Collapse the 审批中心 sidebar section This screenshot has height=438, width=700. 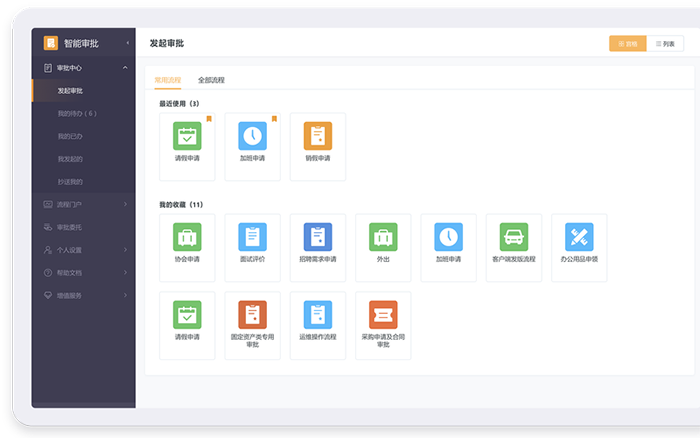[125, 68]
